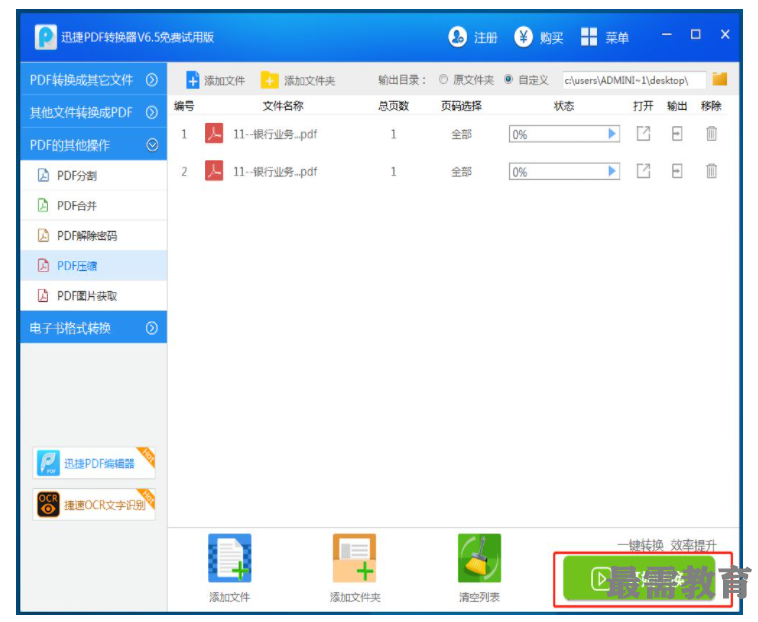Expand the 电子书格式转换 section
This screenshot has height=622, width=758.
click(94, 328)
